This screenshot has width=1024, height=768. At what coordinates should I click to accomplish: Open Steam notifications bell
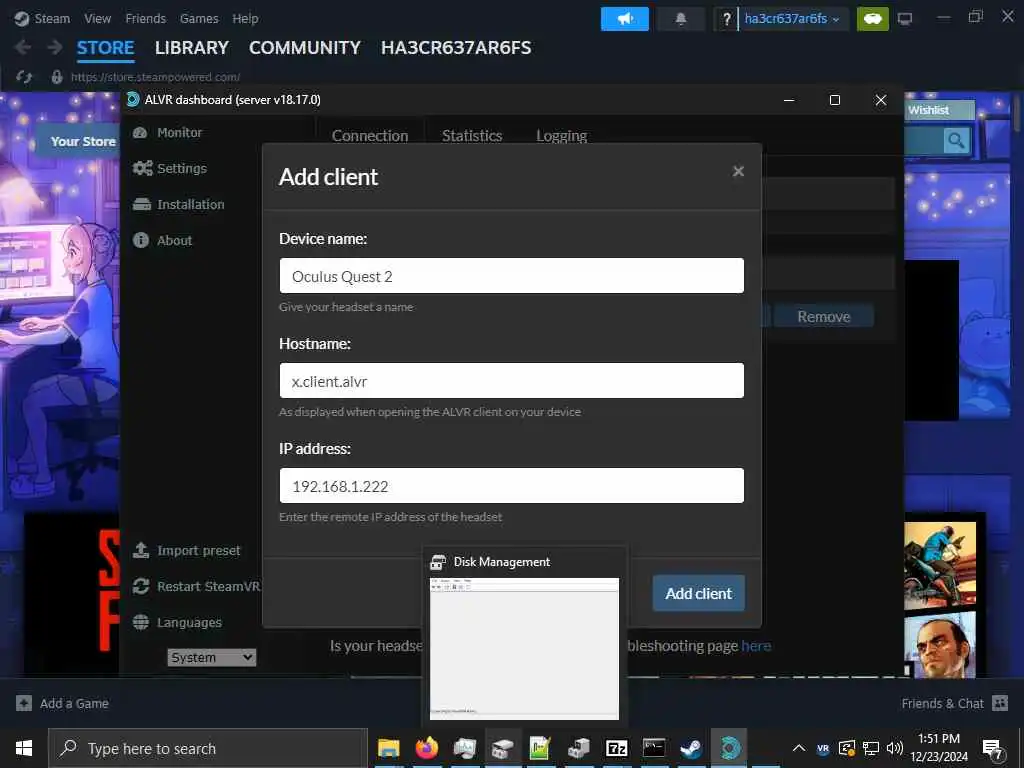coord(680,19)
